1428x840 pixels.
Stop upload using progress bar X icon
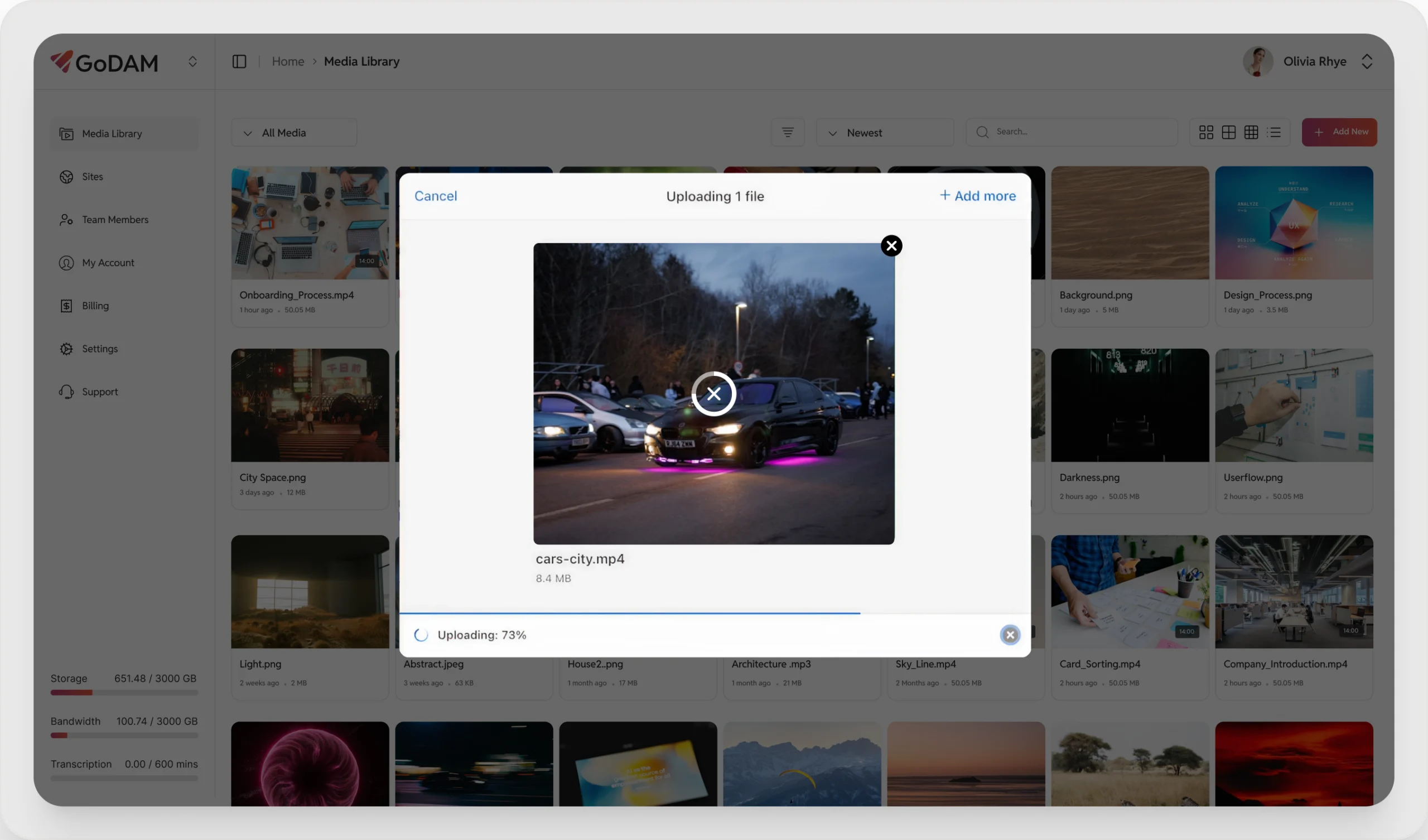click(1009, 635)
